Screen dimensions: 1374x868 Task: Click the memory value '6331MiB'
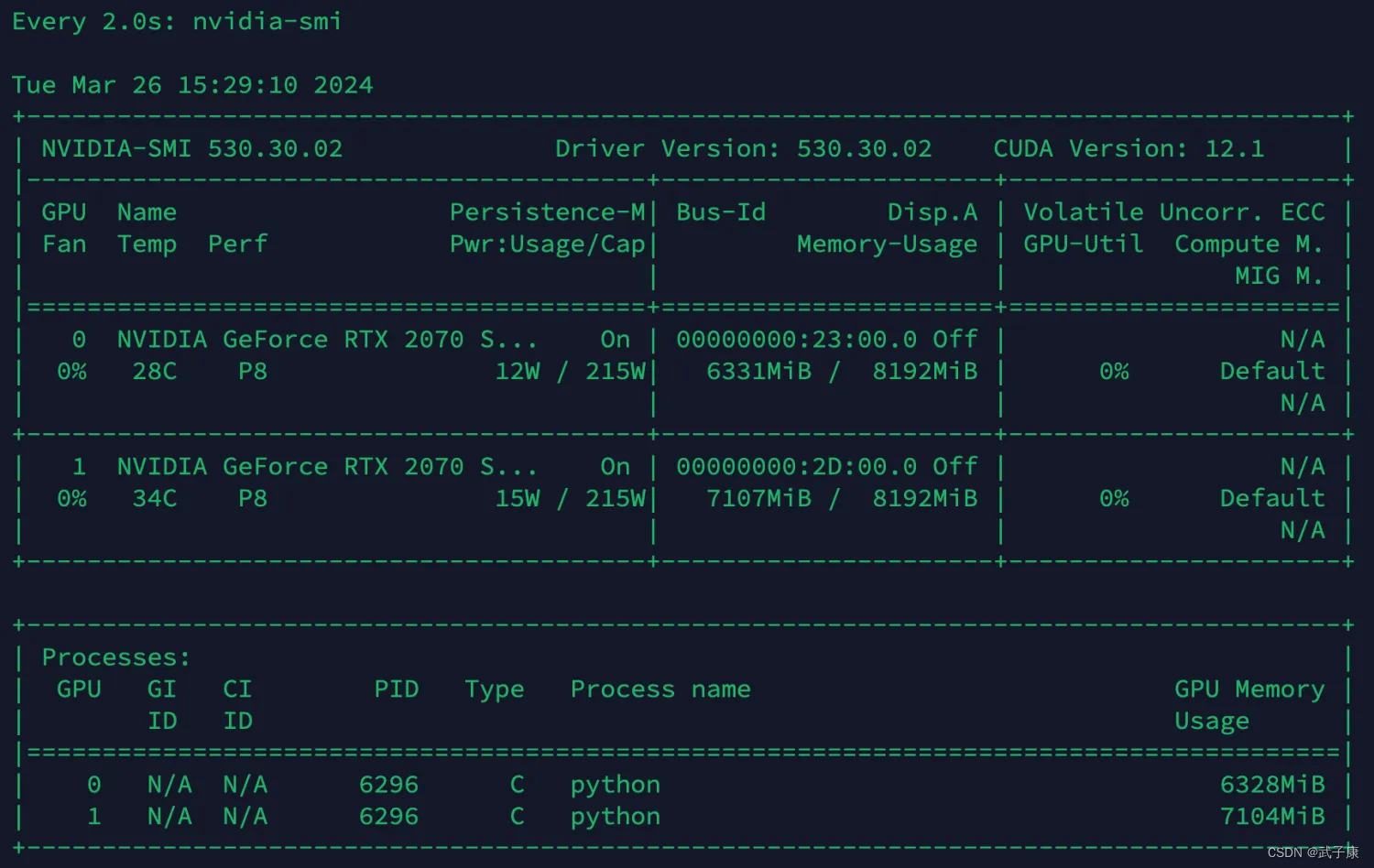759,372
